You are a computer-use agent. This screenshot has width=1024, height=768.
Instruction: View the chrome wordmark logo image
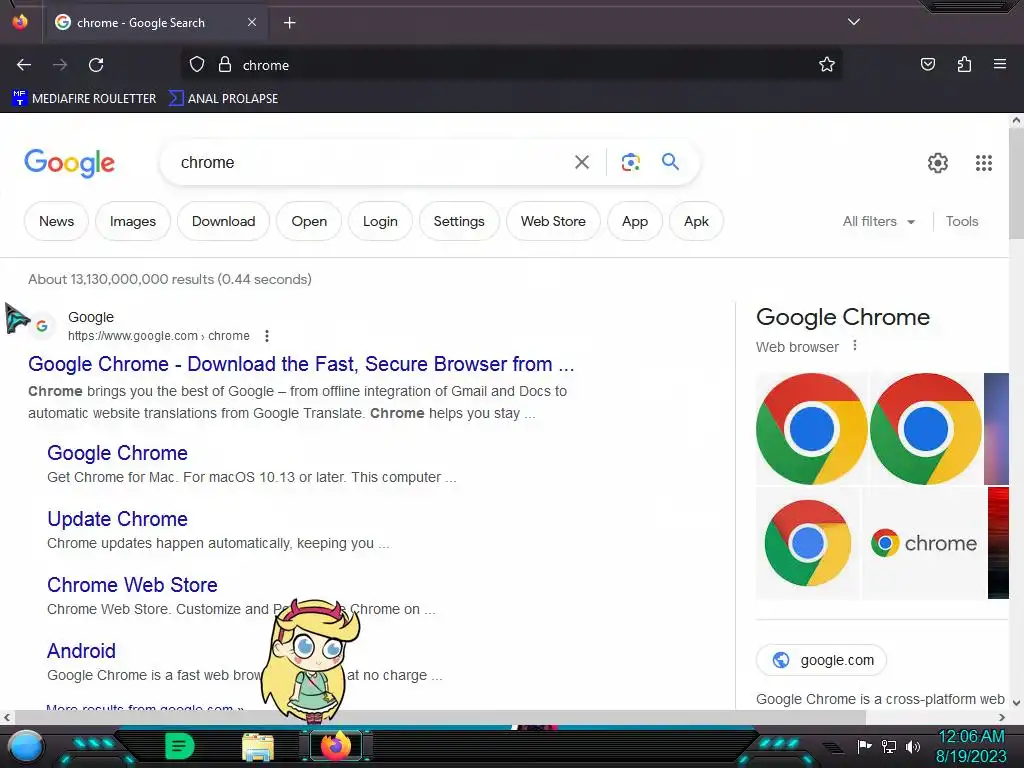pos(923,543)
